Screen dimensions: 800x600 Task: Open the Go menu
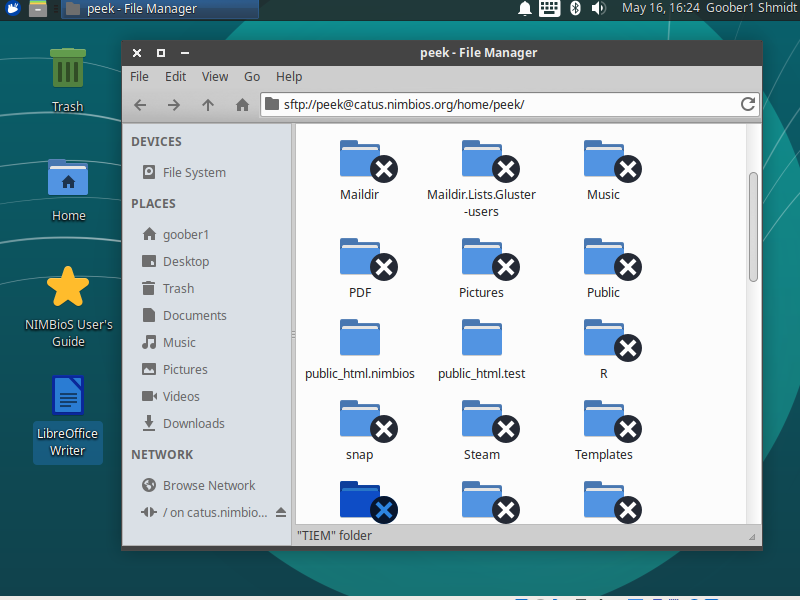tap(252, 76)
